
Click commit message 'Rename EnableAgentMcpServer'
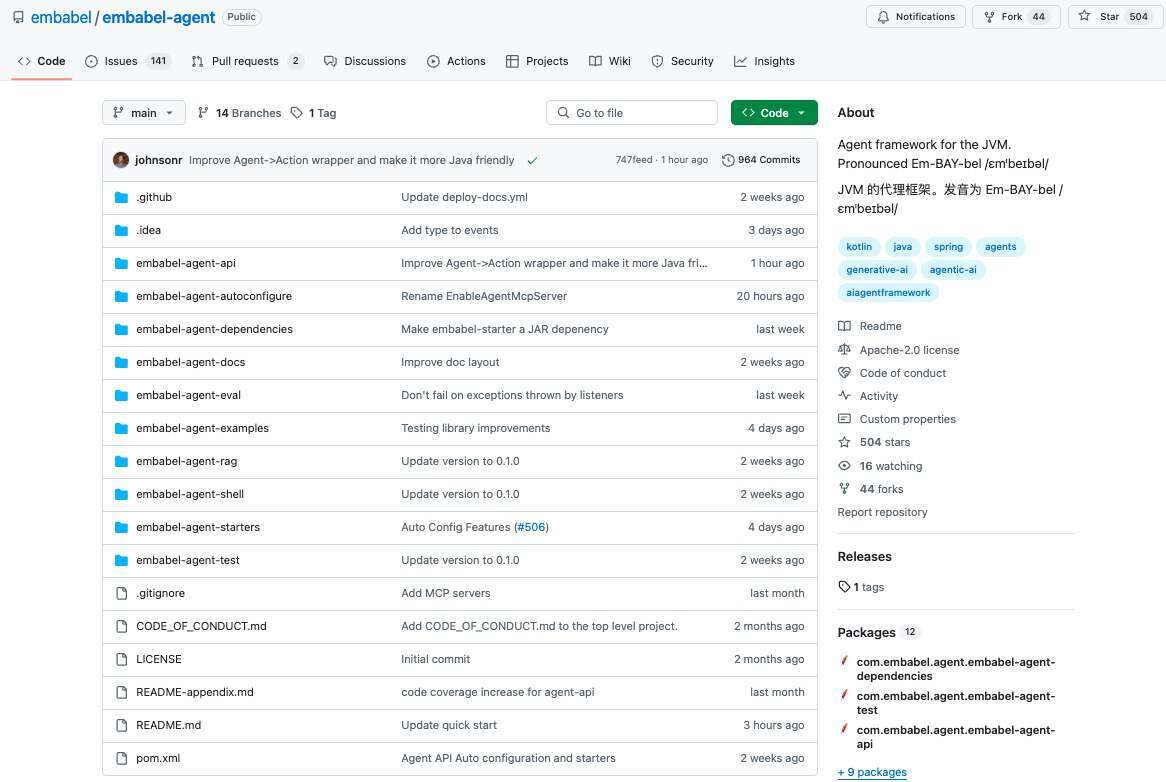click(484, 297)
